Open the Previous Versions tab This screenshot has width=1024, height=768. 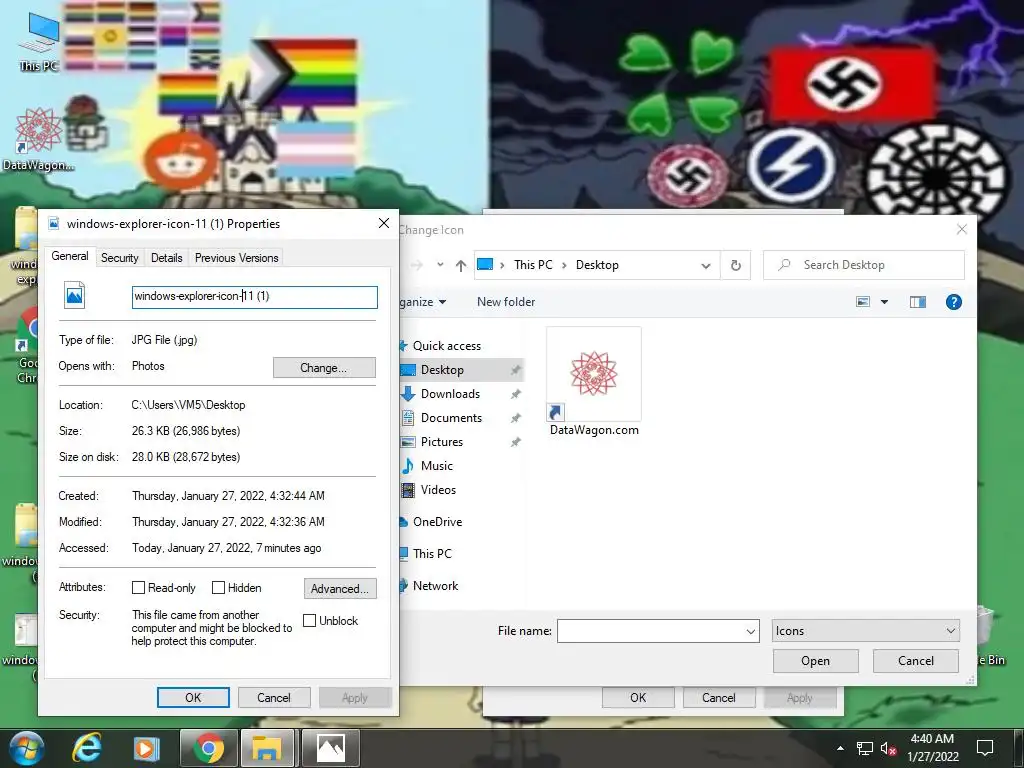pyautogui.click(x=236, y=258)
